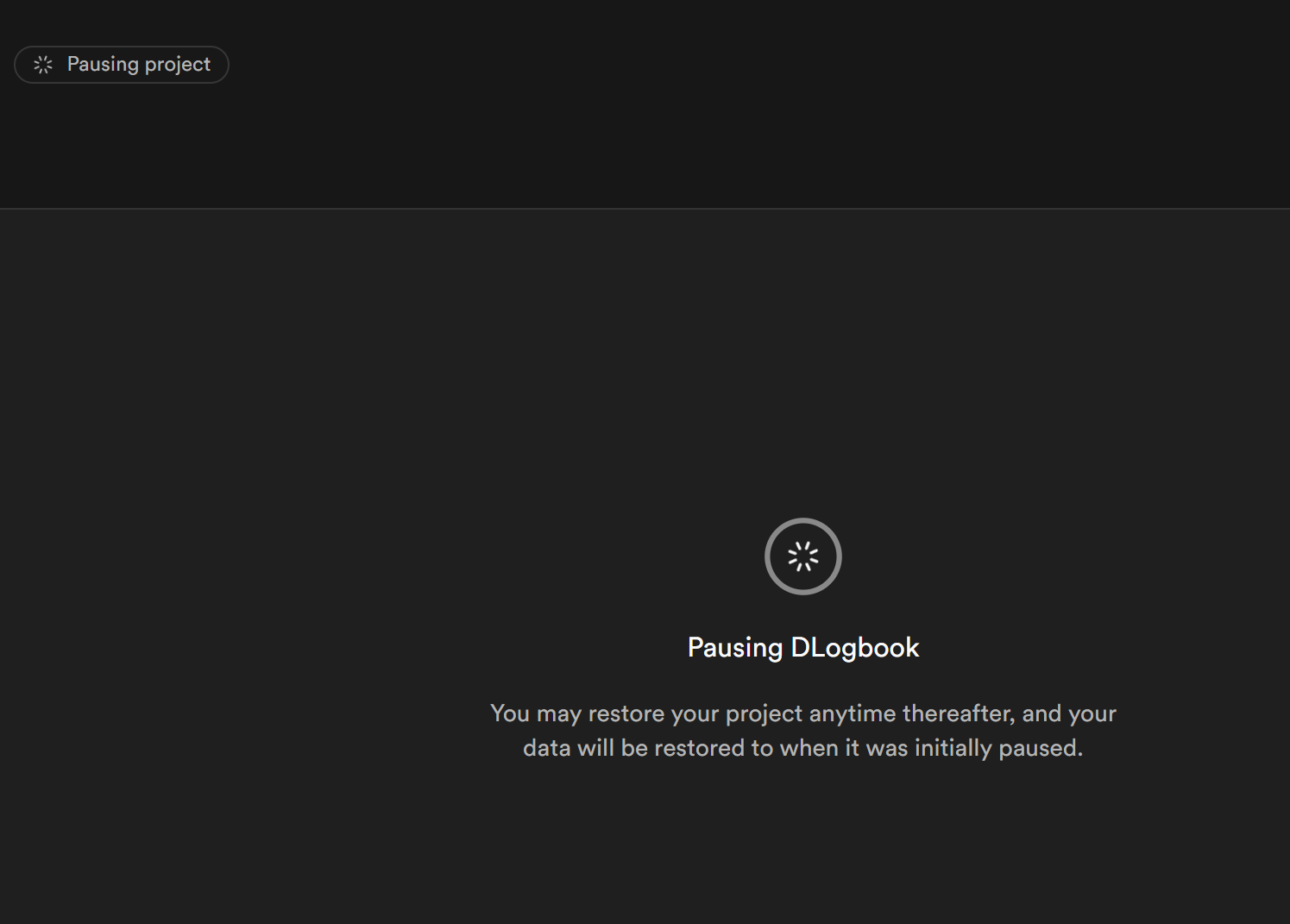This screenshot has height=924, width=1290.
Task: Click the spinner icon in Pausing project badge
Action: point(43,65)
